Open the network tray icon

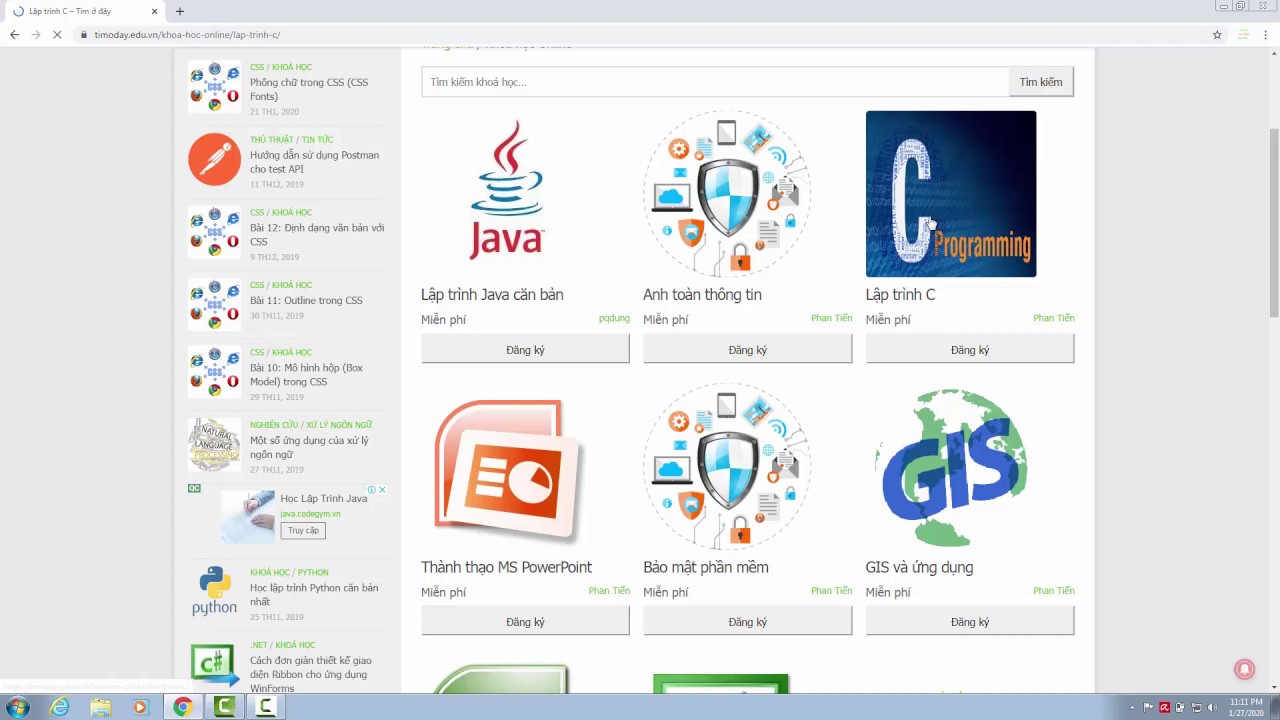pos(1196,708)
